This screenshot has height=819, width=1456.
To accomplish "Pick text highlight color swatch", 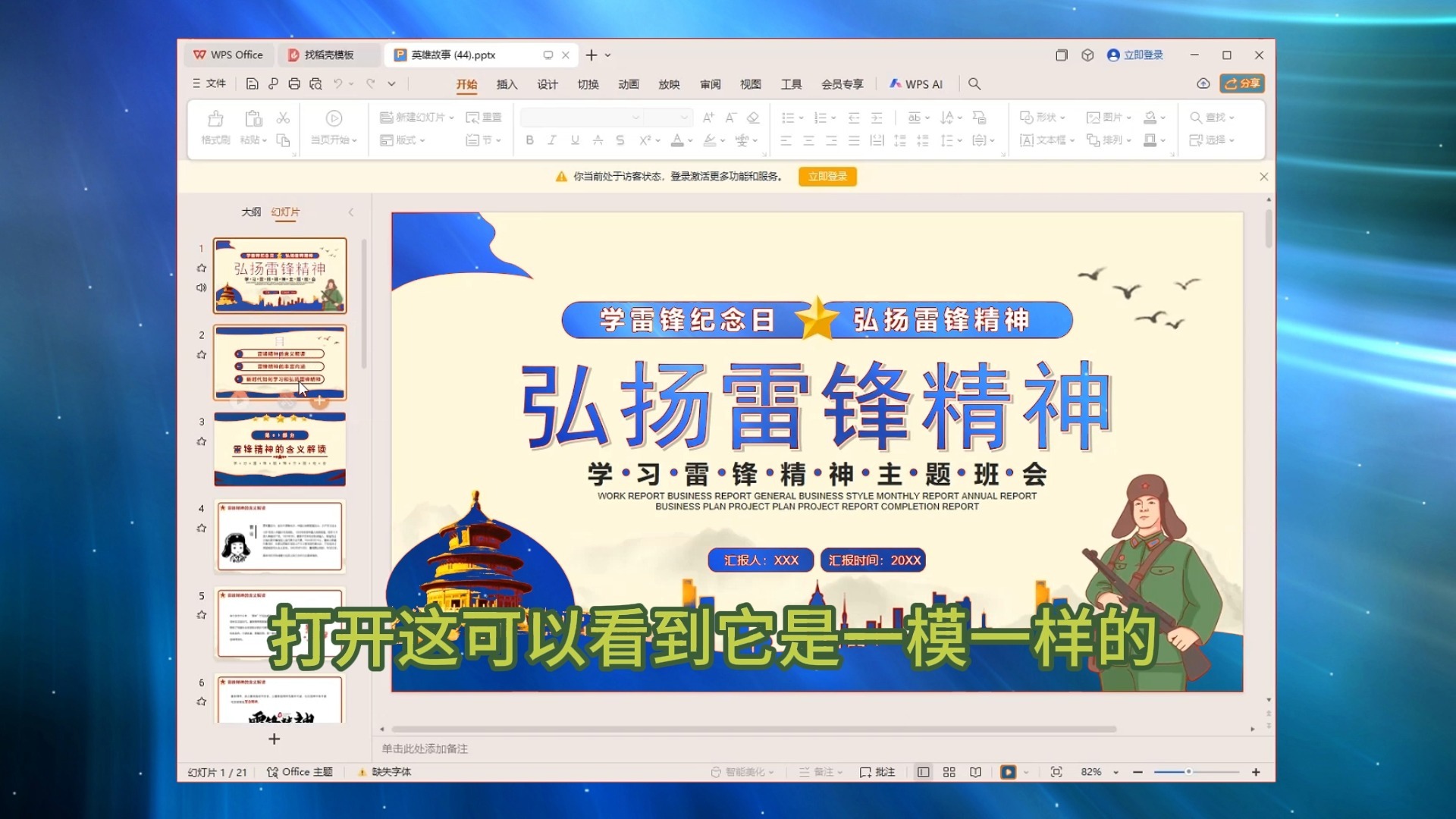I will [x=709, y=140].
